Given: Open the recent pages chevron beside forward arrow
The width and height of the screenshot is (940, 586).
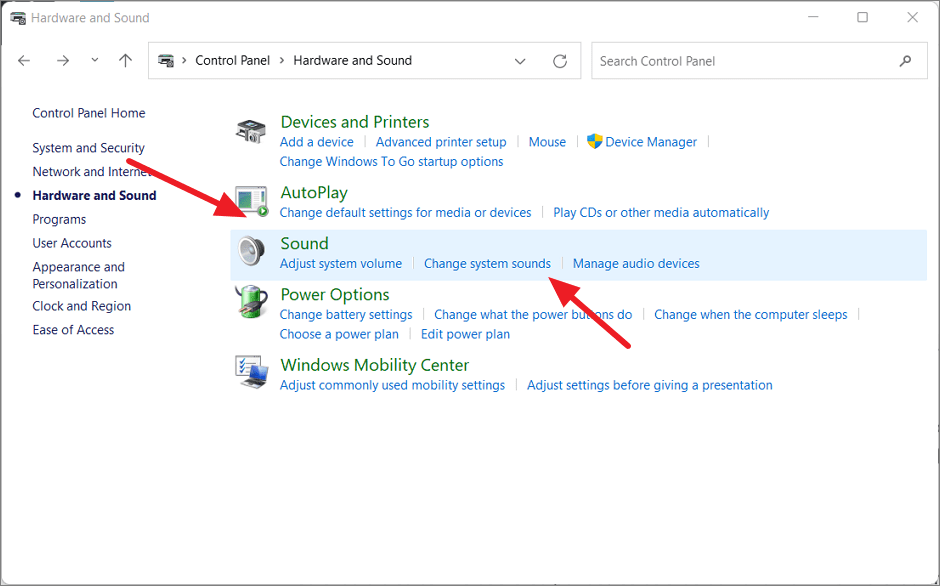Looking at the screenshot, I should (x=94, y=61).
